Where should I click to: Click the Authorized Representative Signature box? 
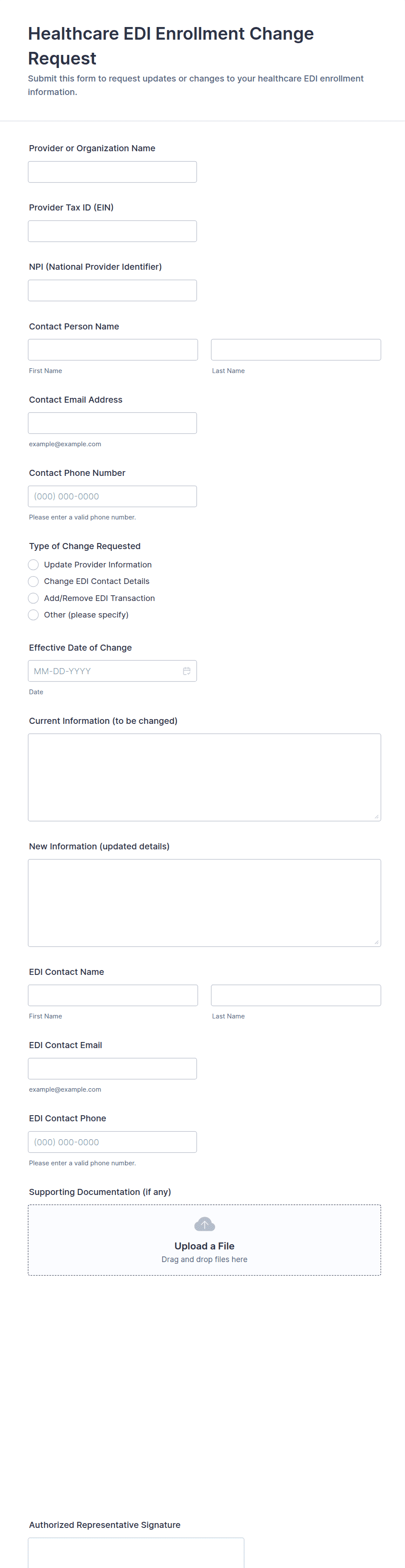click(136, 1552)
